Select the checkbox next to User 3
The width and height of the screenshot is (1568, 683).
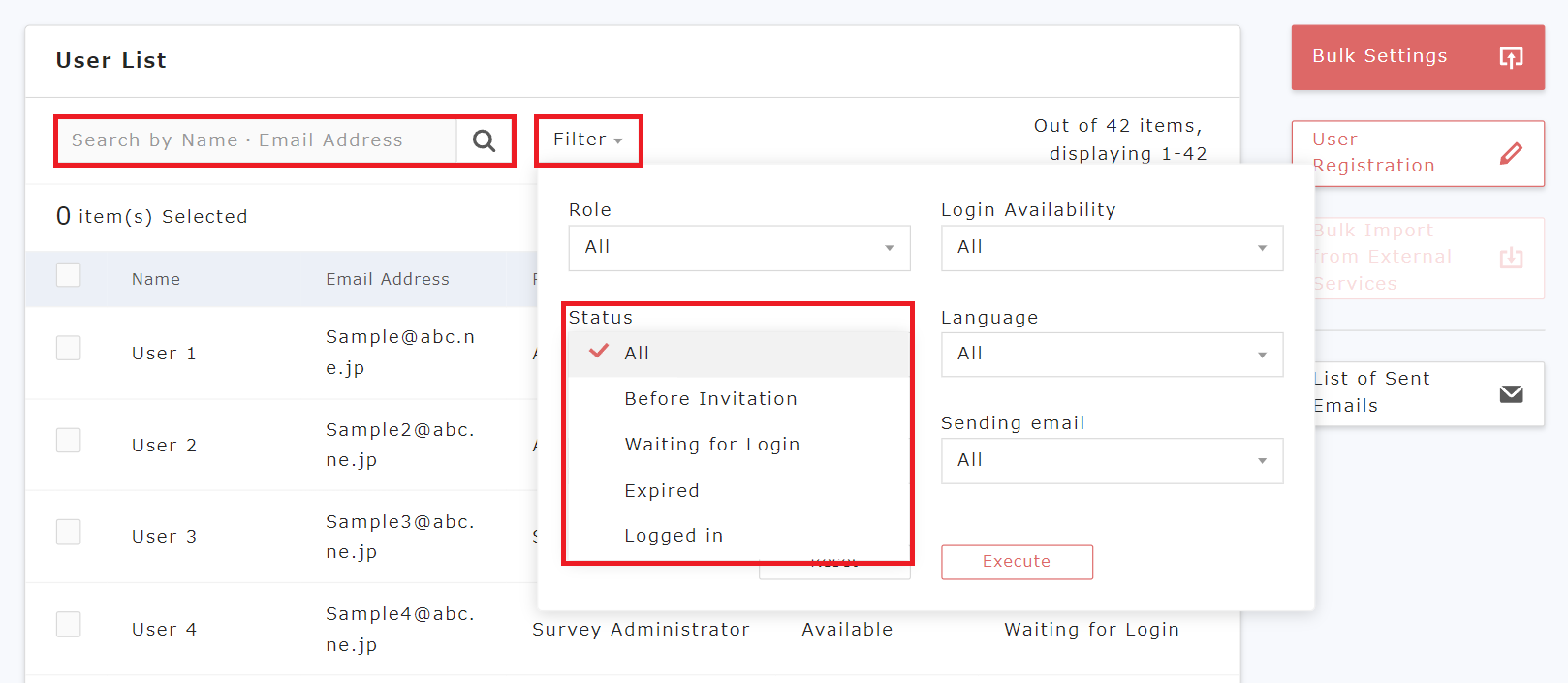(69, 532)
